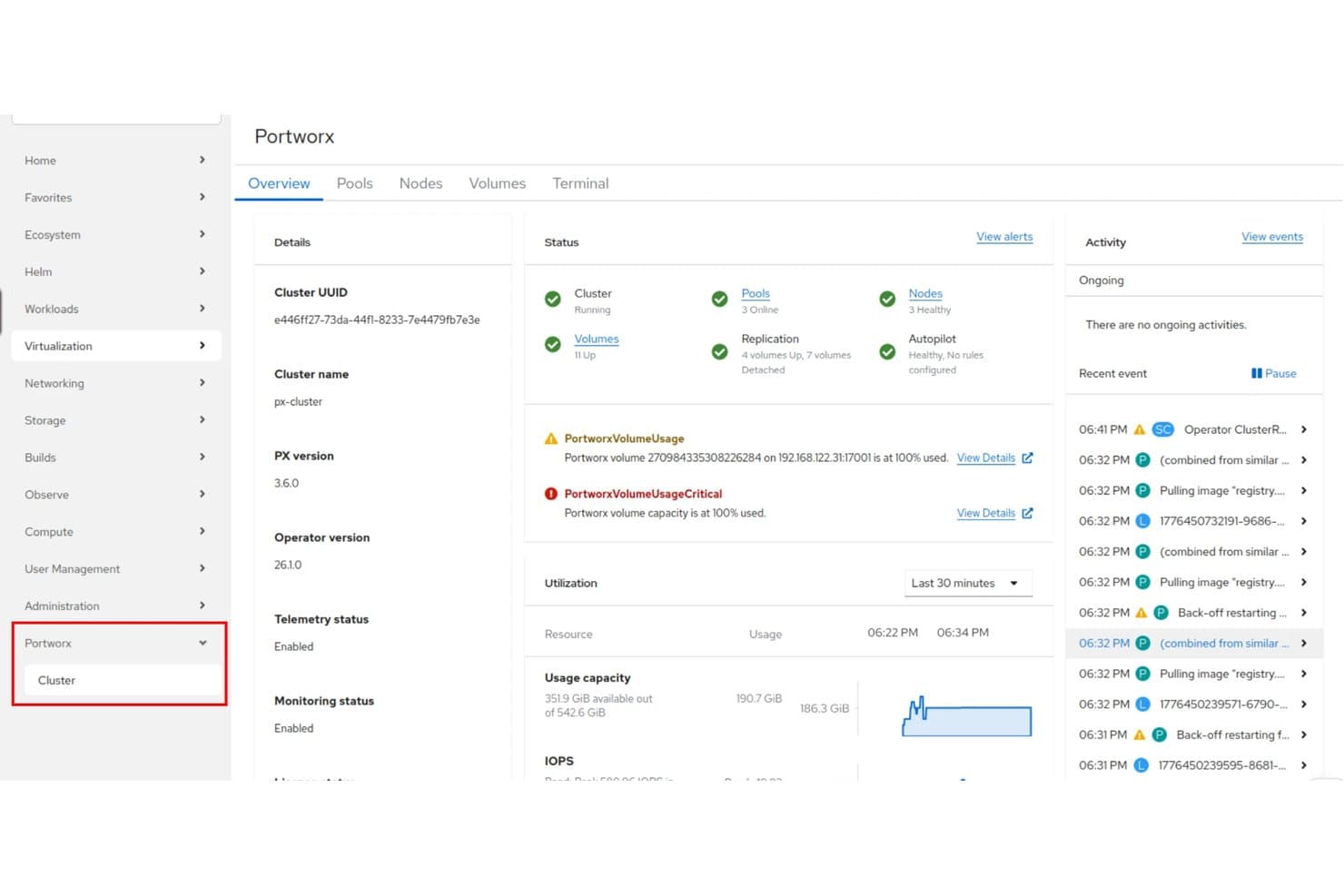Click the SC badge in the 06:41 PM event
1344x896 pixels.
(1162, 429)
